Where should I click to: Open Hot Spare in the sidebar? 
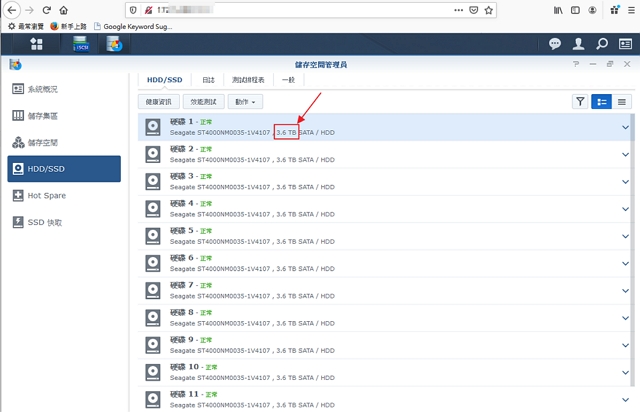click(64, 196)
